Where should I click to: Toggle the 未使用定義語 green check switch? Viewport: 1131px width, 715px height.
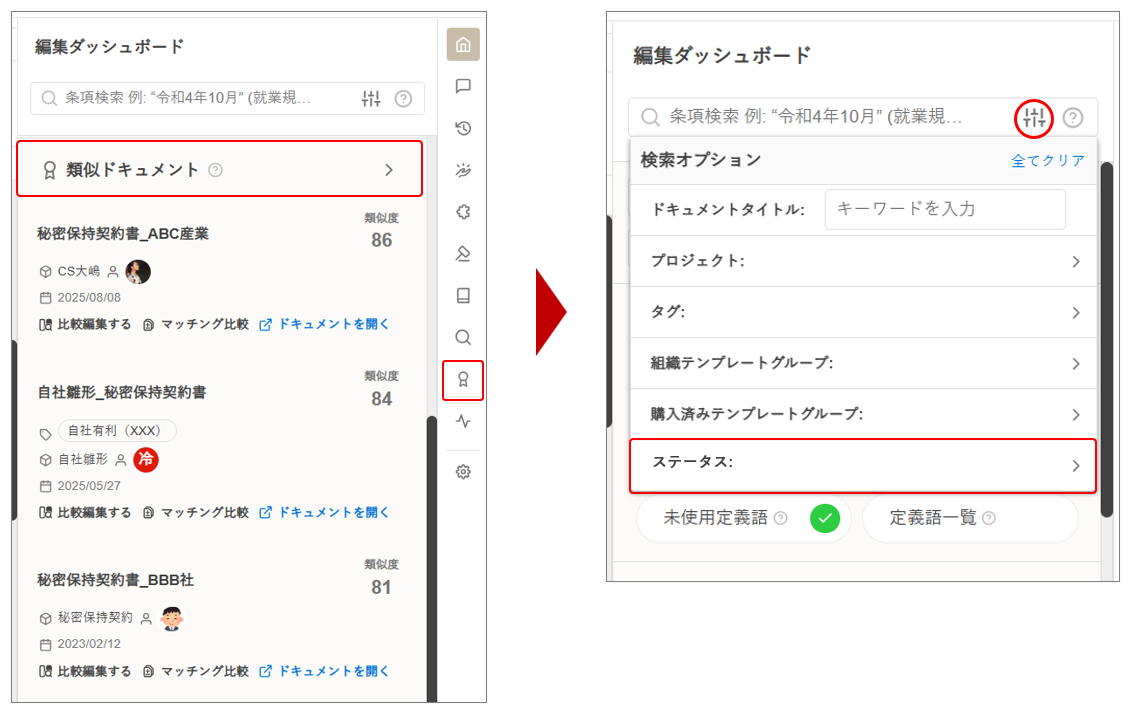pyautogui.click(x=825, y=518)
